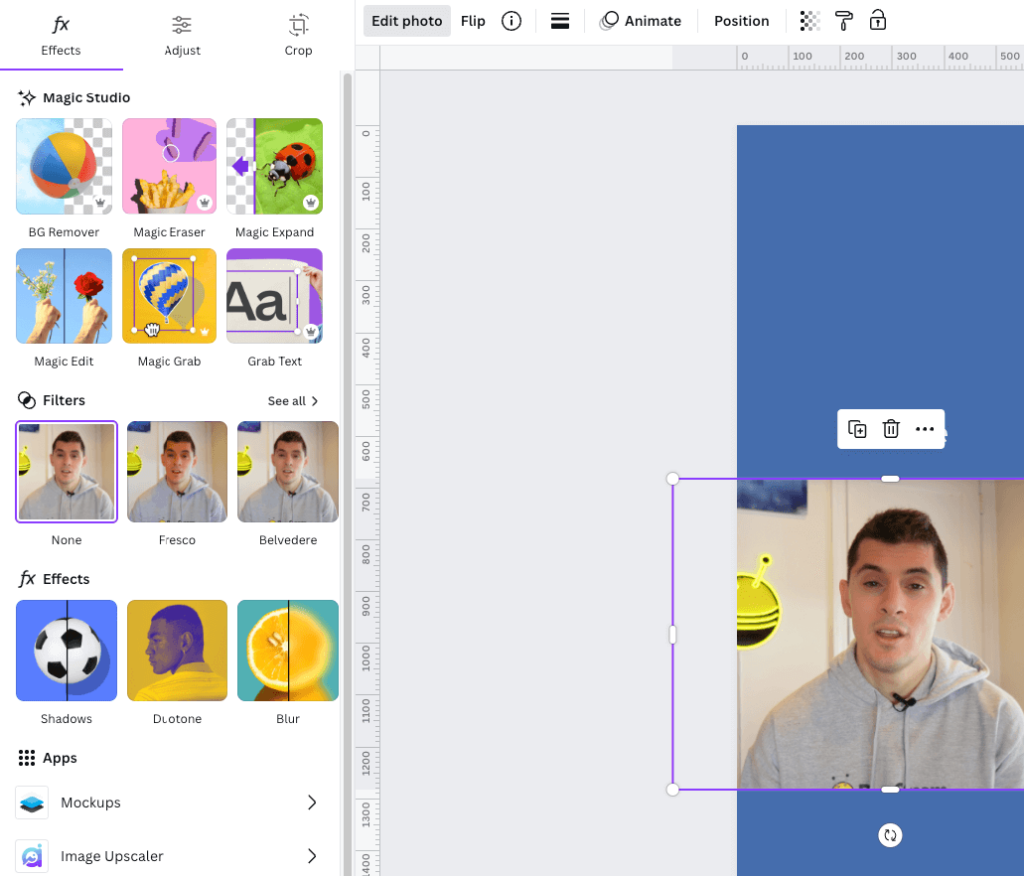Open the line weight border style icon

pyautogui.click(x=560, y=21)
